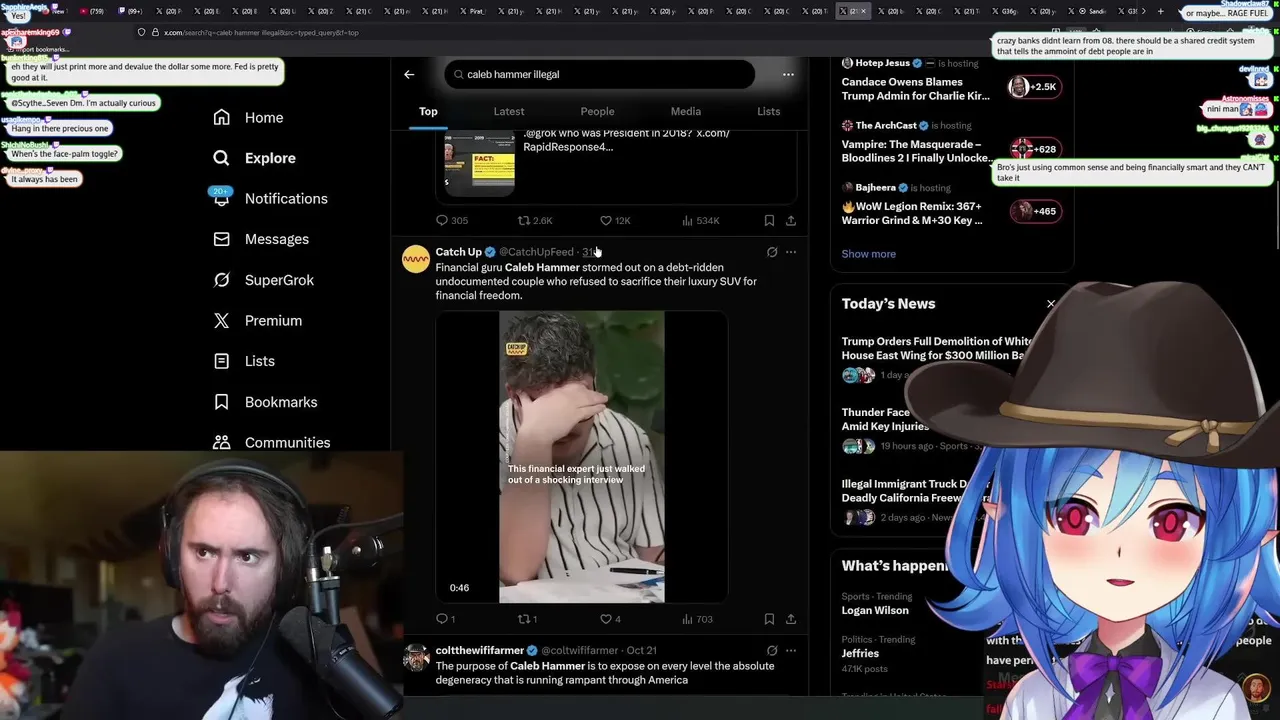
Task: Click the browser address bar URL
Action: 262,32
